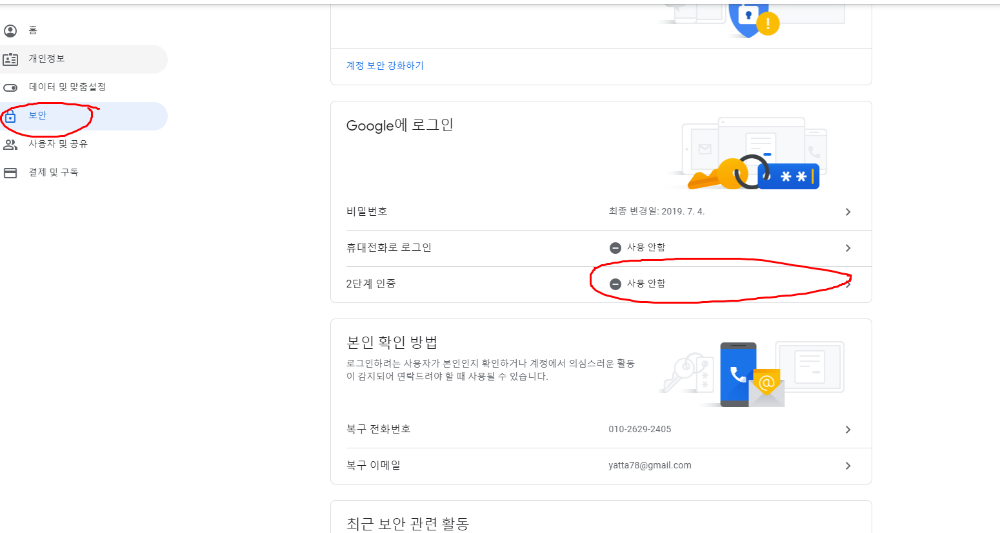Open the 복구 전화번호 setting
The image size is (1000, 533).
[x=601, y=429]
